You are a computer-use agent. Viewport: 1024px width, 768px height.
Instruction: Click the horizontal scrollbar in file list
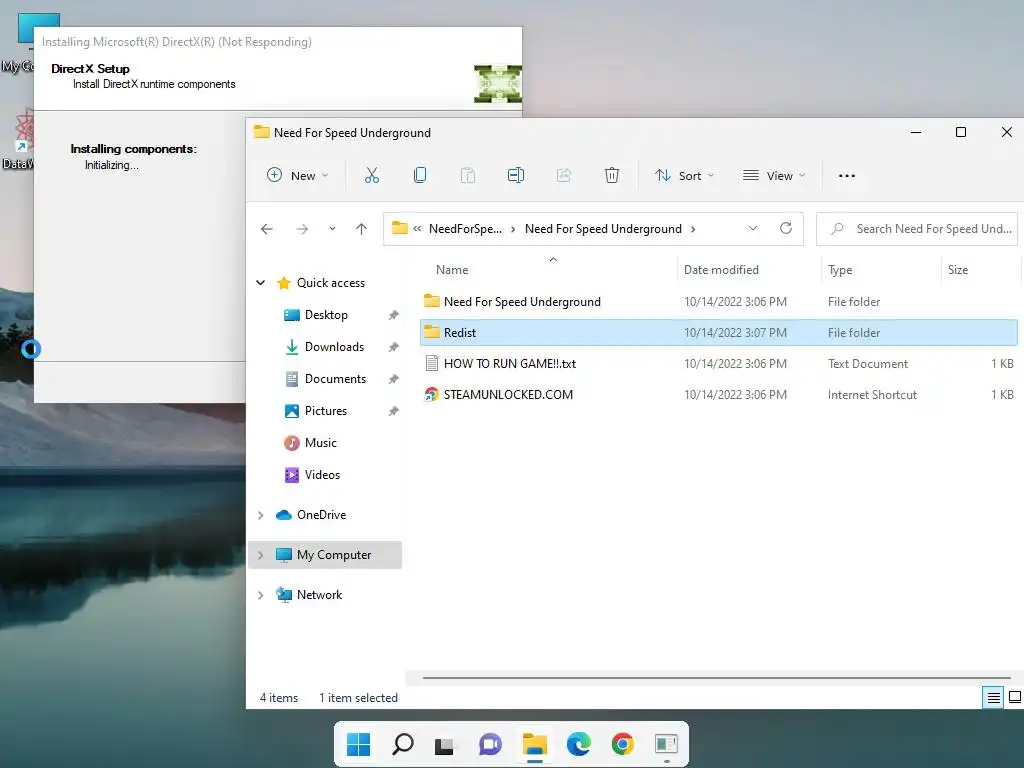coord(716,678)
